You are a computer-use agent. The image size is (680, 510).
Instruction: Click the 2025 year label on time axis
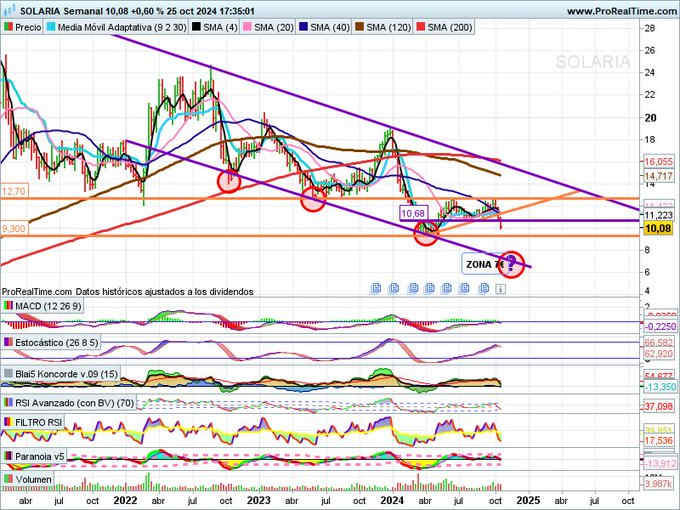click(528, 500)
